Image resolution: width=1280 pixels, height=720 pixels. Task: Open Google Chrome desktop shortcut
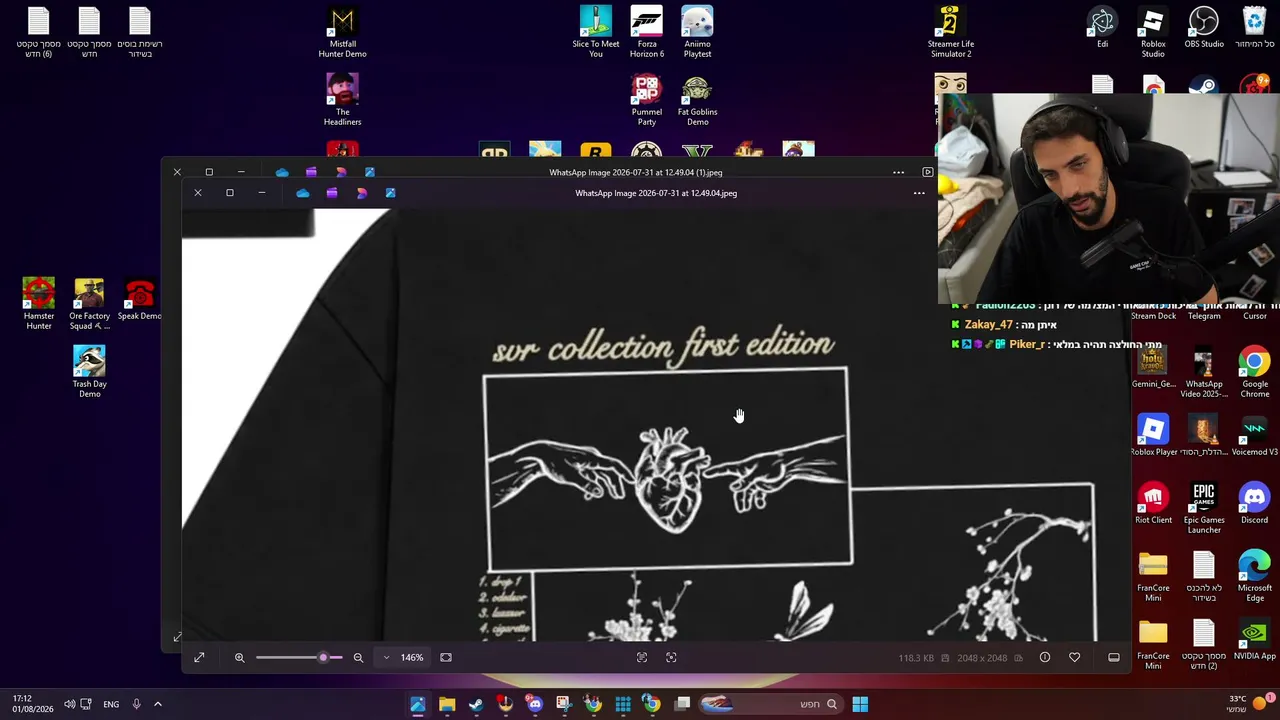coord(1254,372)
